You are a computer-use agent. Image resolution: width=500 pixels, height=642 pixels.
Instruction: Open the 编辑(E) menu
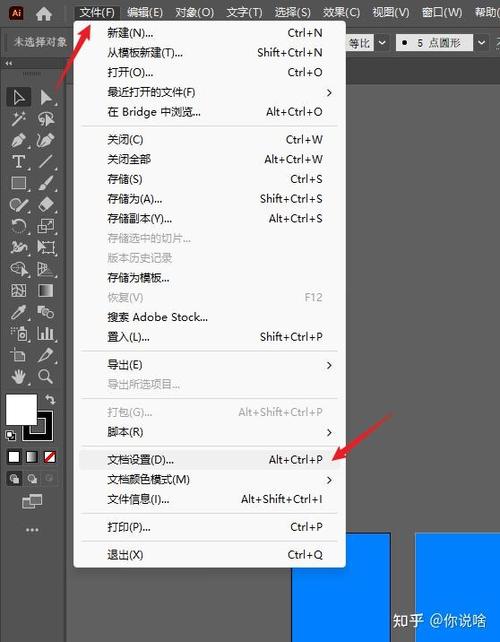[x=145, y=13]
